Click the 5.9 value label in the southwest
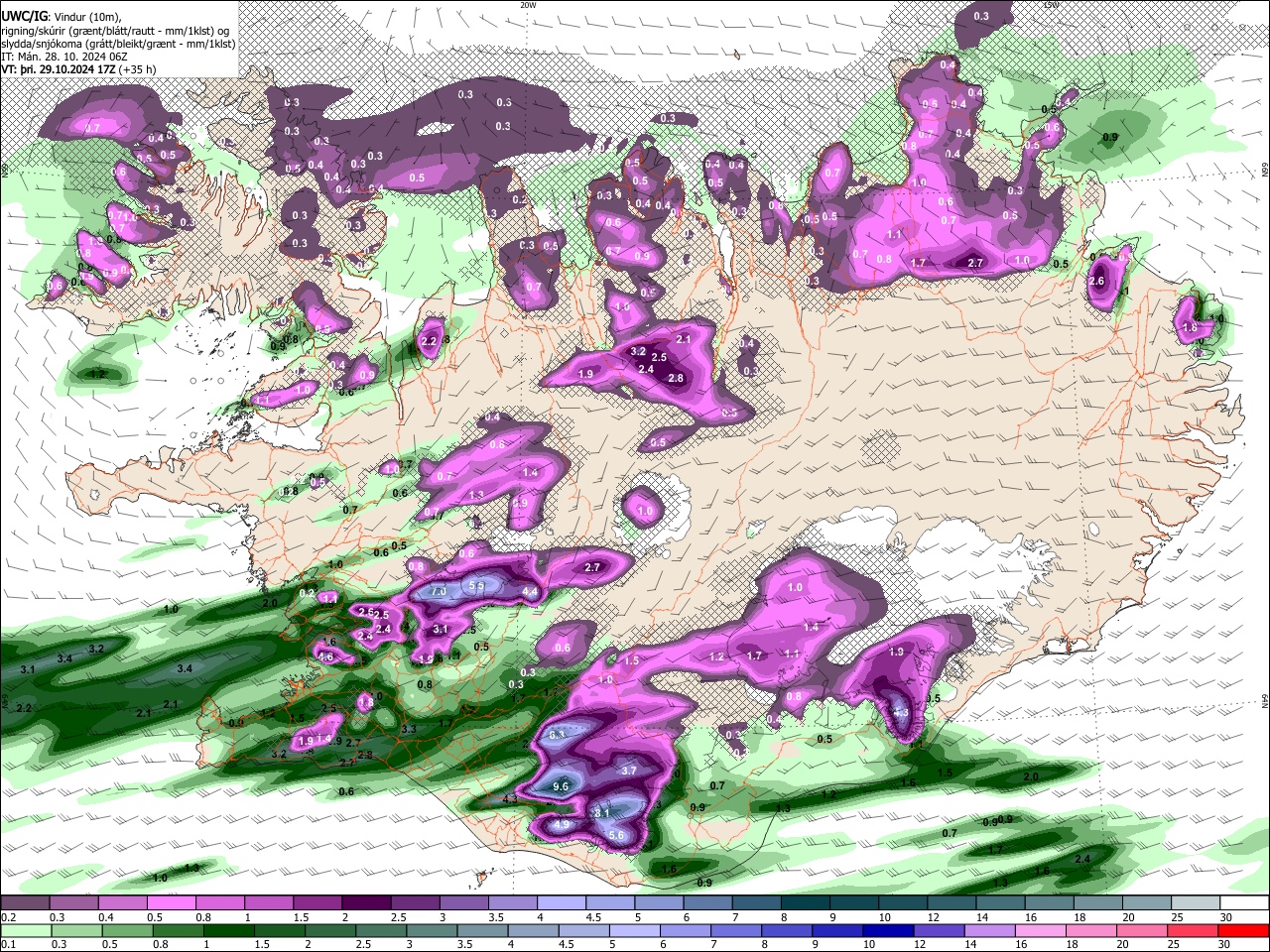The height and width of the screenshot is (952, 1270). pyautogui.click(x=476, y=586)
